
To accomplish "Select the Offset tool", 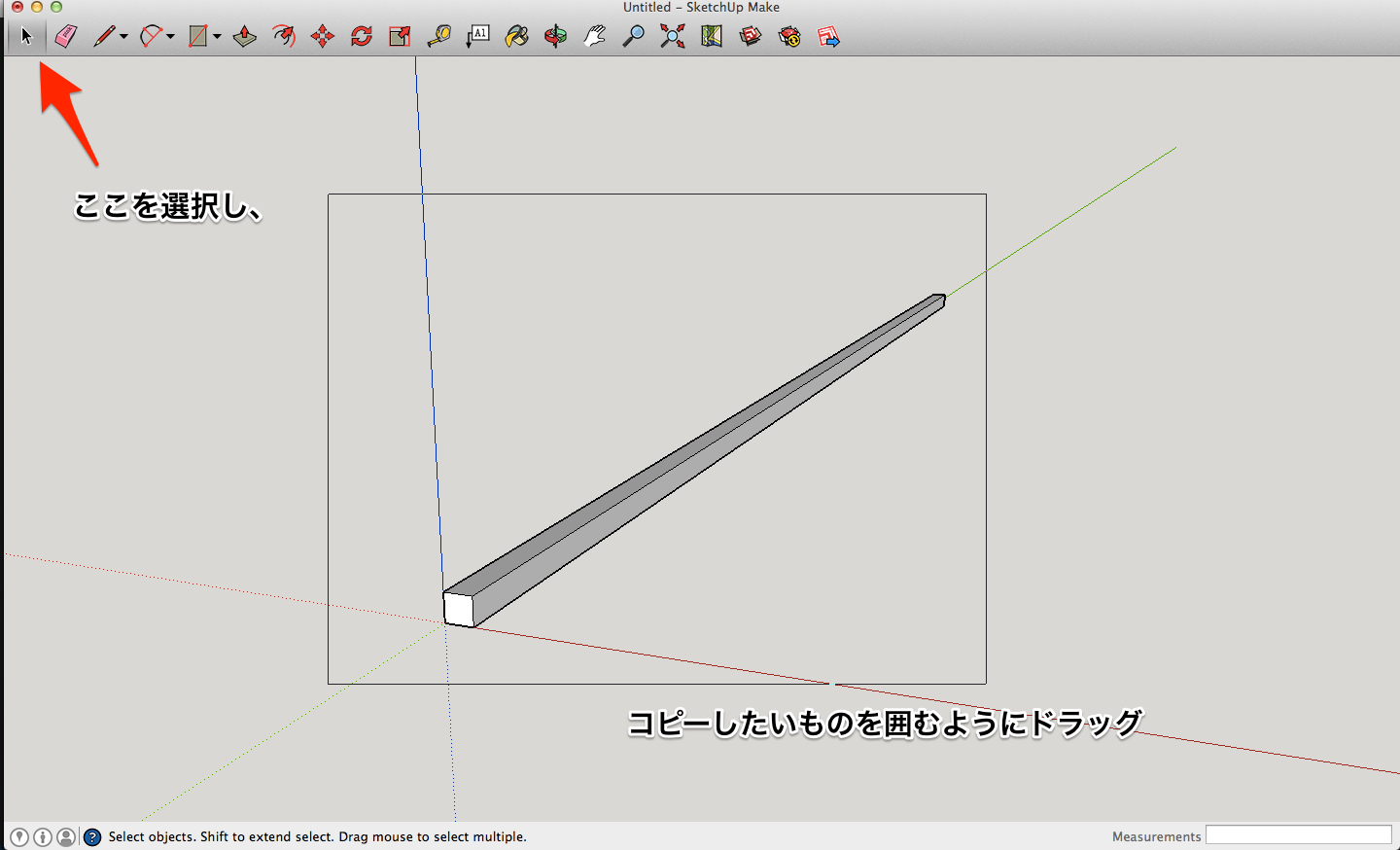I will (x=284, y=37).
